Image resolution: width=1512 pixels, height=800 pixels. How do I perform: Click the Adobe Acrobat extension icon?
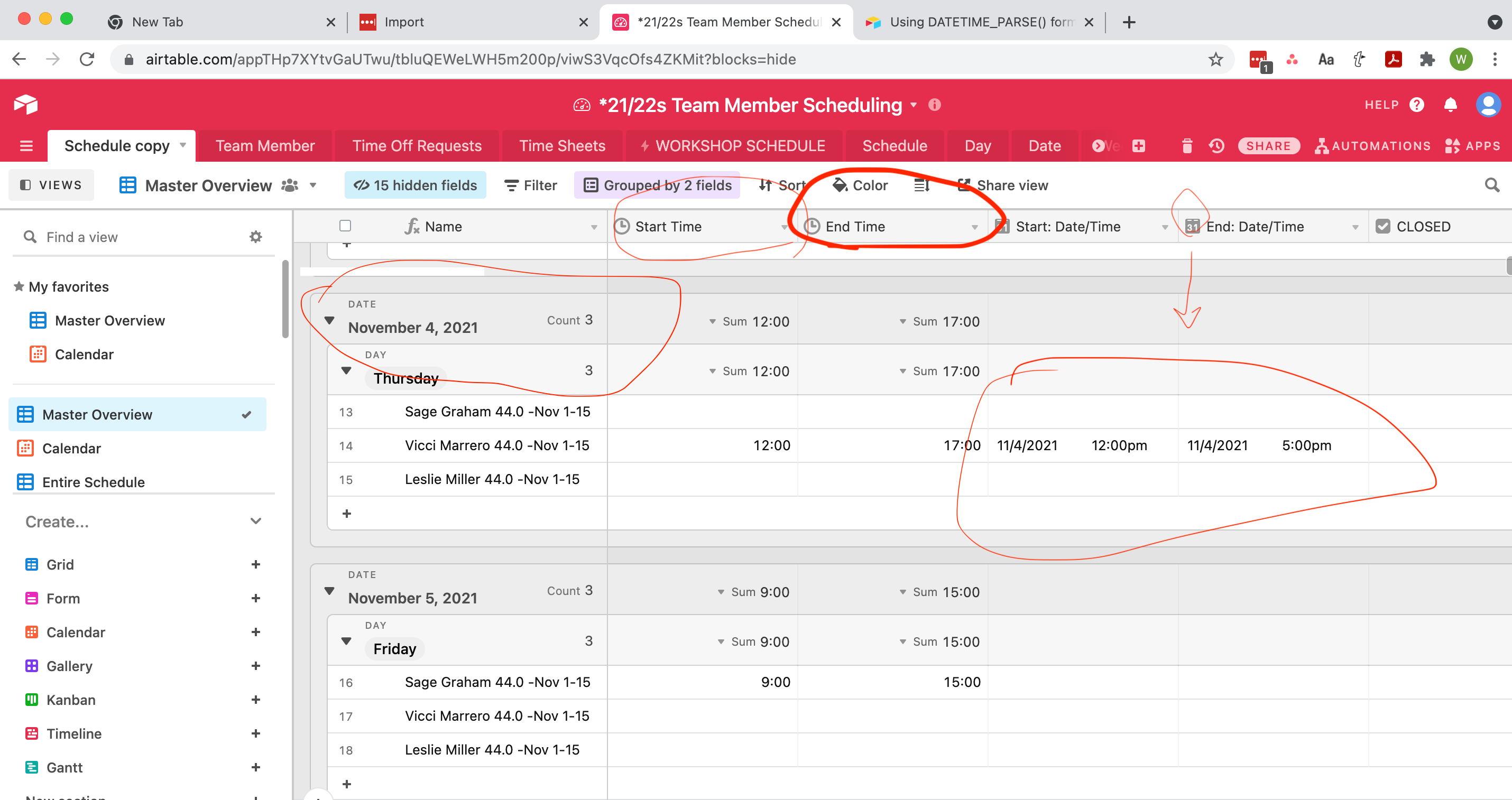(x=1393, y=59)
